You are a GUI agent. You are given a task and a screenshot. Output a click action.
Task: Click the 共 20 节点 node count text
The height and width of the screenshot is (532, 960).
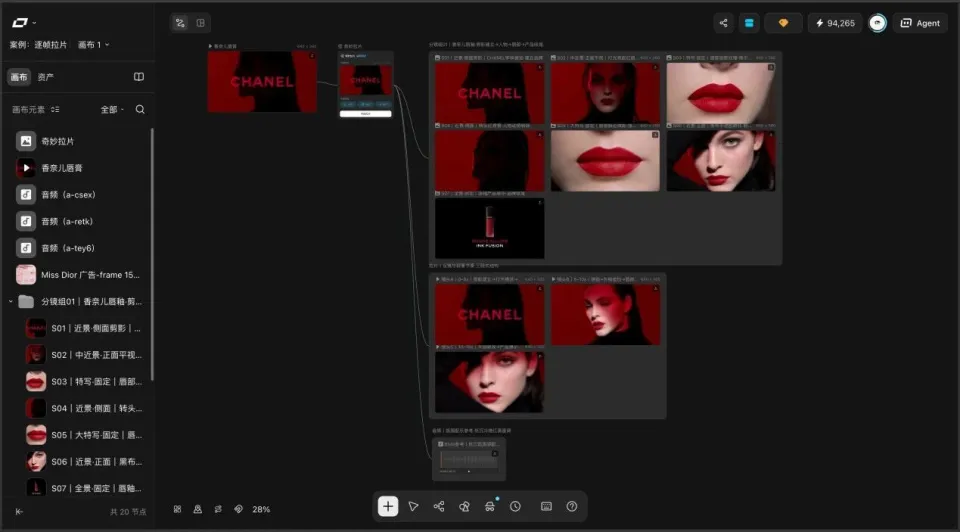click(128, 512)
